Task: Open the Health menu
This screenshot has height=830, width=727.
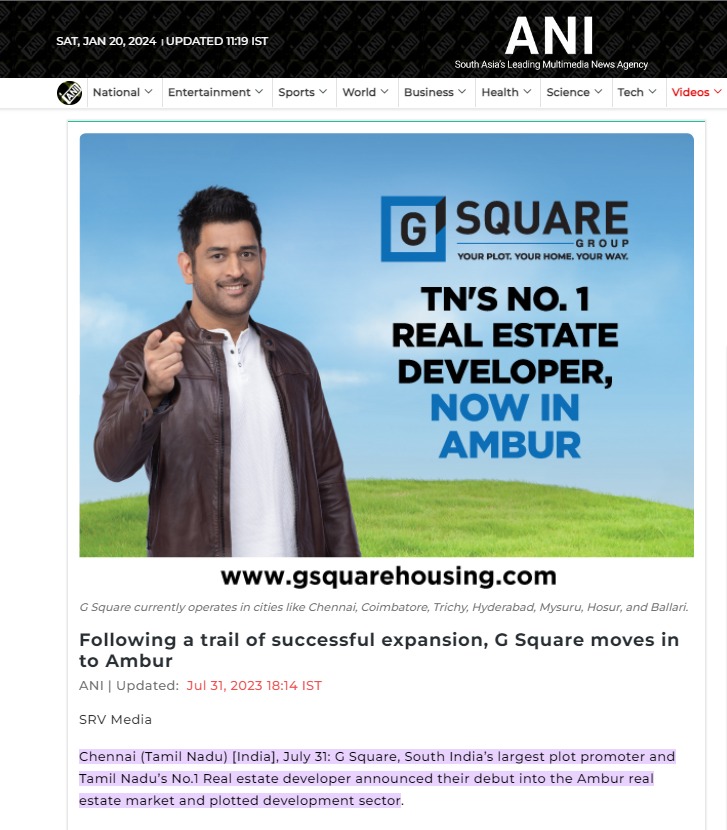Action: (x=506, y=92)
